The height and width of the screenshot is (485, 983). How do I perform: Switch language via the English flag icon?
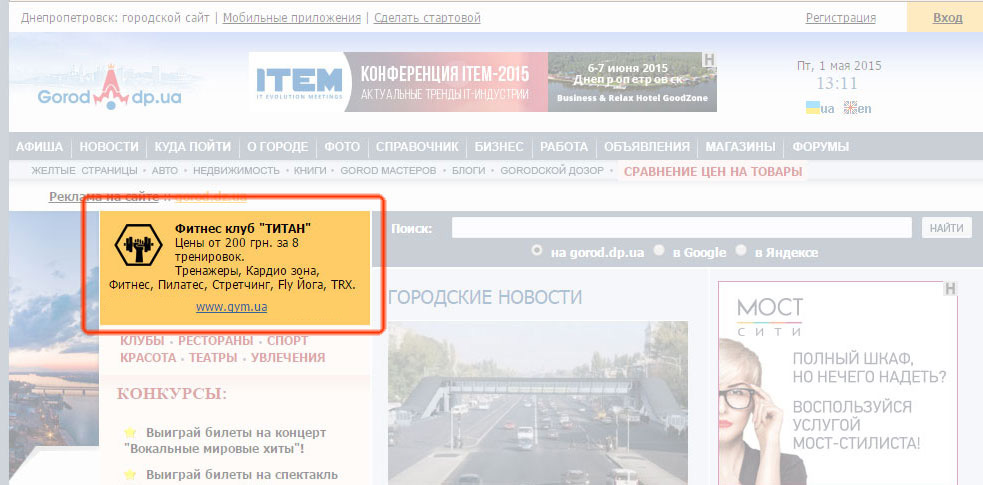pos(850,107)
